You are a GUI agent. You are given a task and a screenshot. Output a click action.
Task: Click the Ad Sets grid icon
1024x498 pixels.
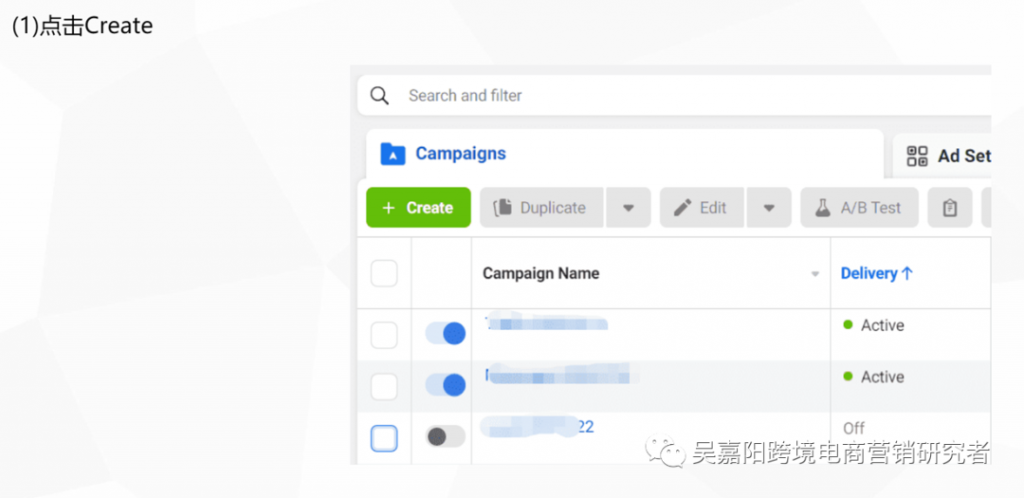coord(917,156)
